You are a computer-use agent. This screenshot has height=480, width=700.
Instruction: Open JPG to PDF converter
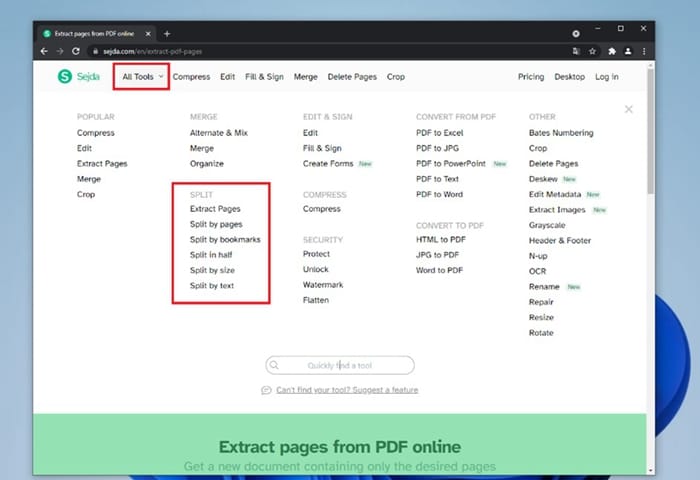point(438,255)
